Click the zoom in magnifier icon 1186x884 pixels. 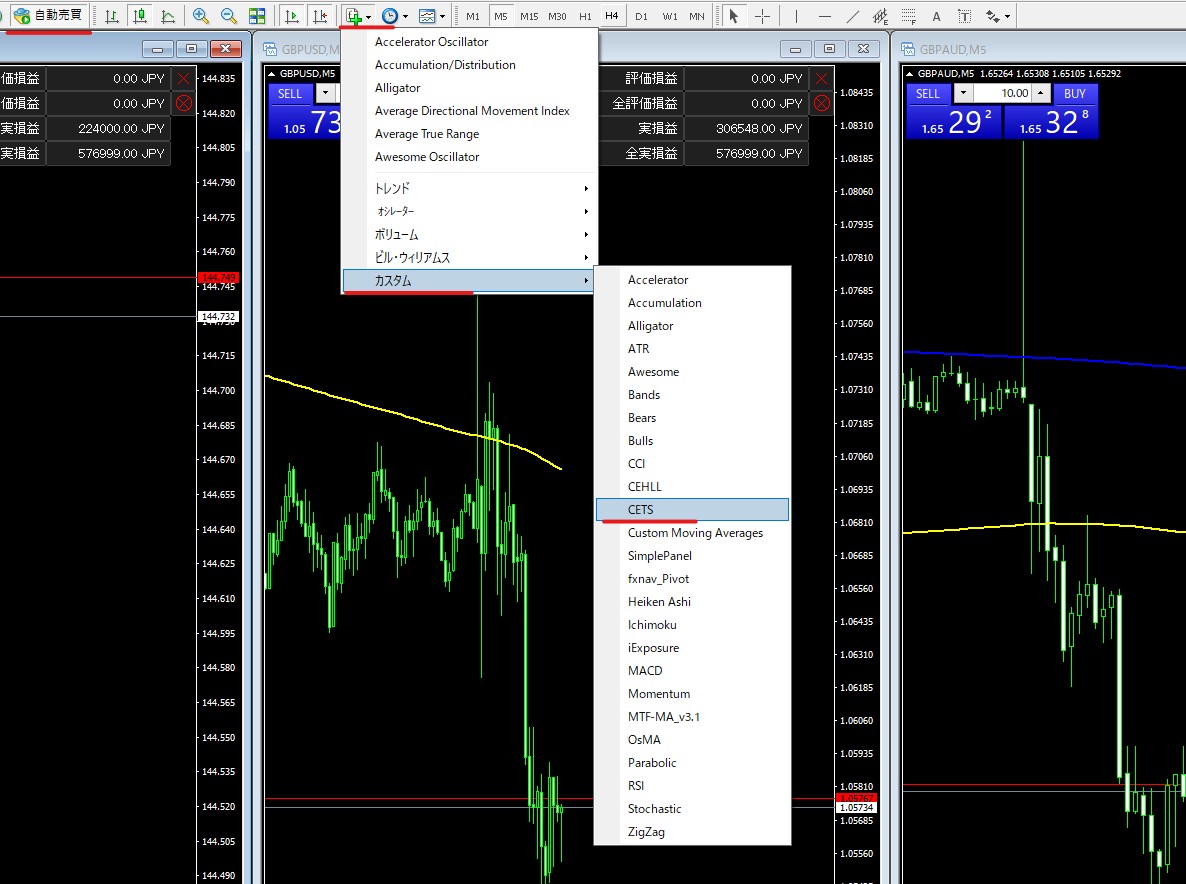coord(200,16)
